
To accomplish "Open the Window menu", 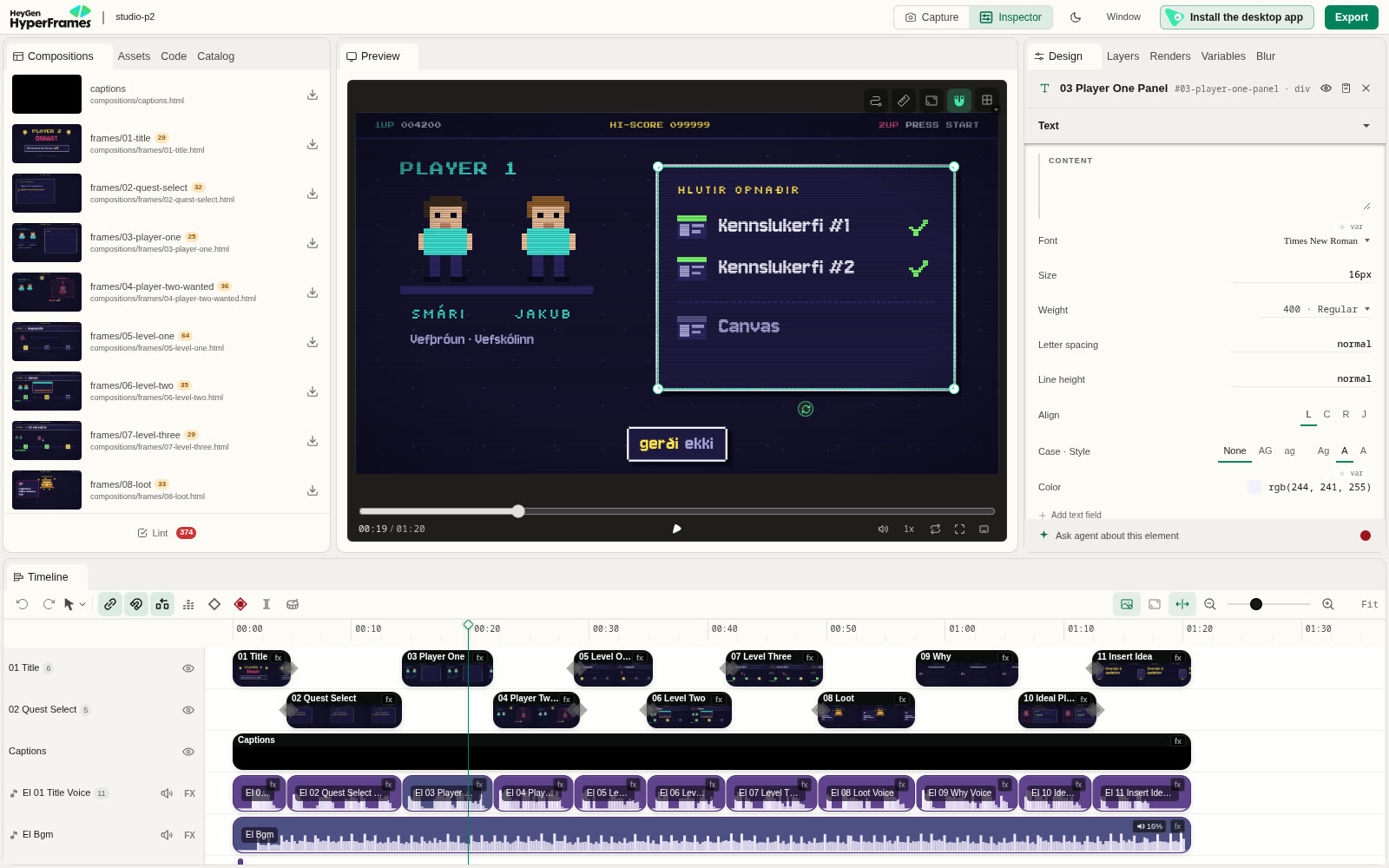I will (x=1123, y=17).
